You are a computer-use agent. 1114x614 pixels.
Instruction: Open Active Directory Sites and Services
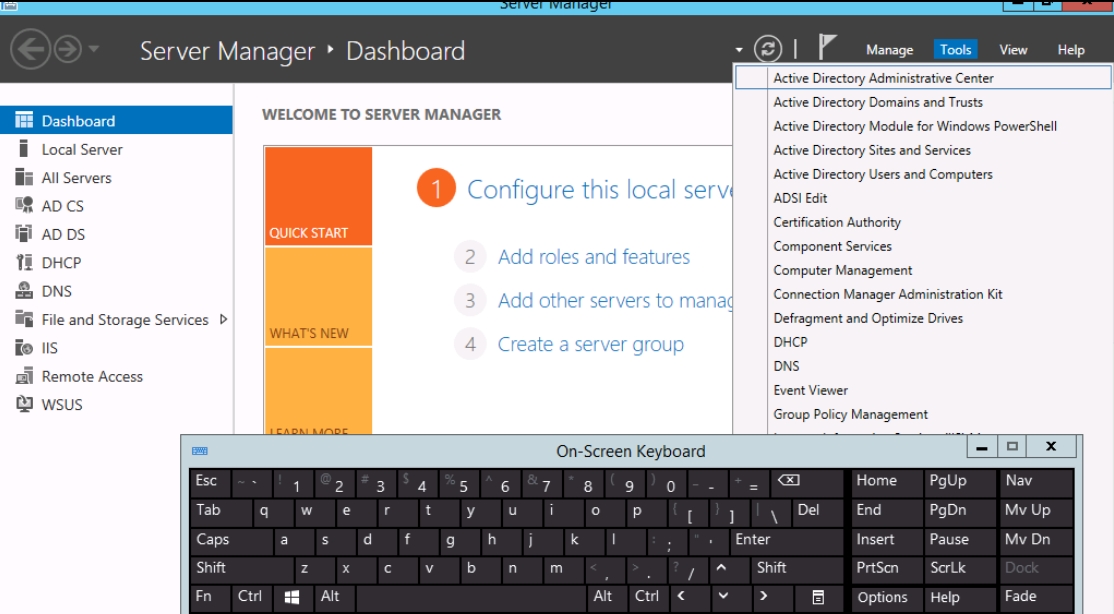click(x=923, y=150)
